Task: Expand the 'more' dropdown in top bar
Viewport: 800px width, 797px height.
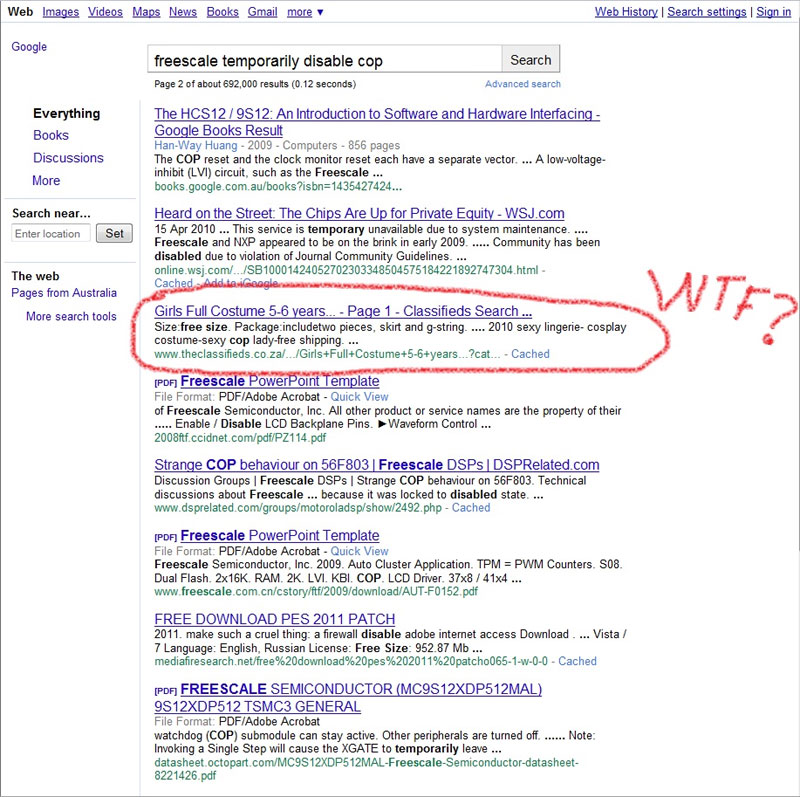Action: [x=305, y=12]
